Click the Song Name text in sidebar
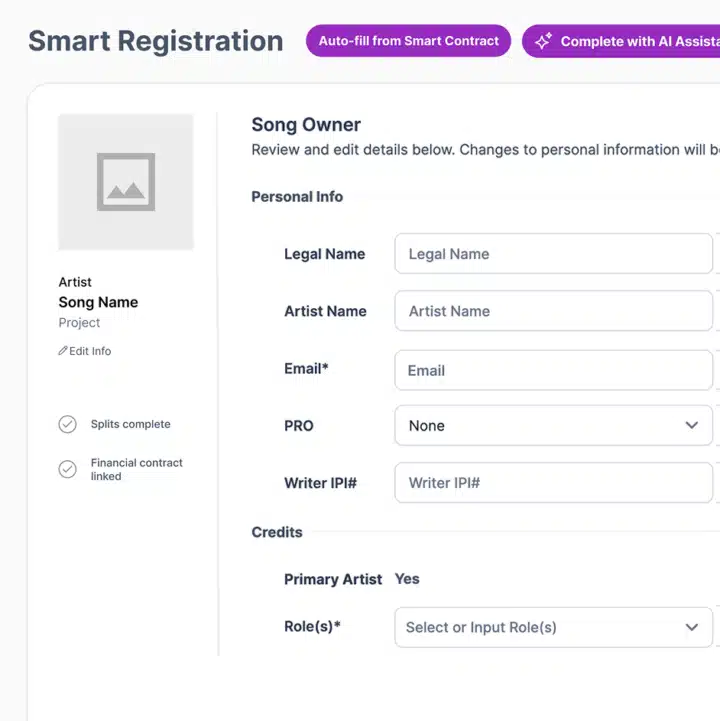The height and width of the screenshot is (721, 720). (x=98, y=302)
